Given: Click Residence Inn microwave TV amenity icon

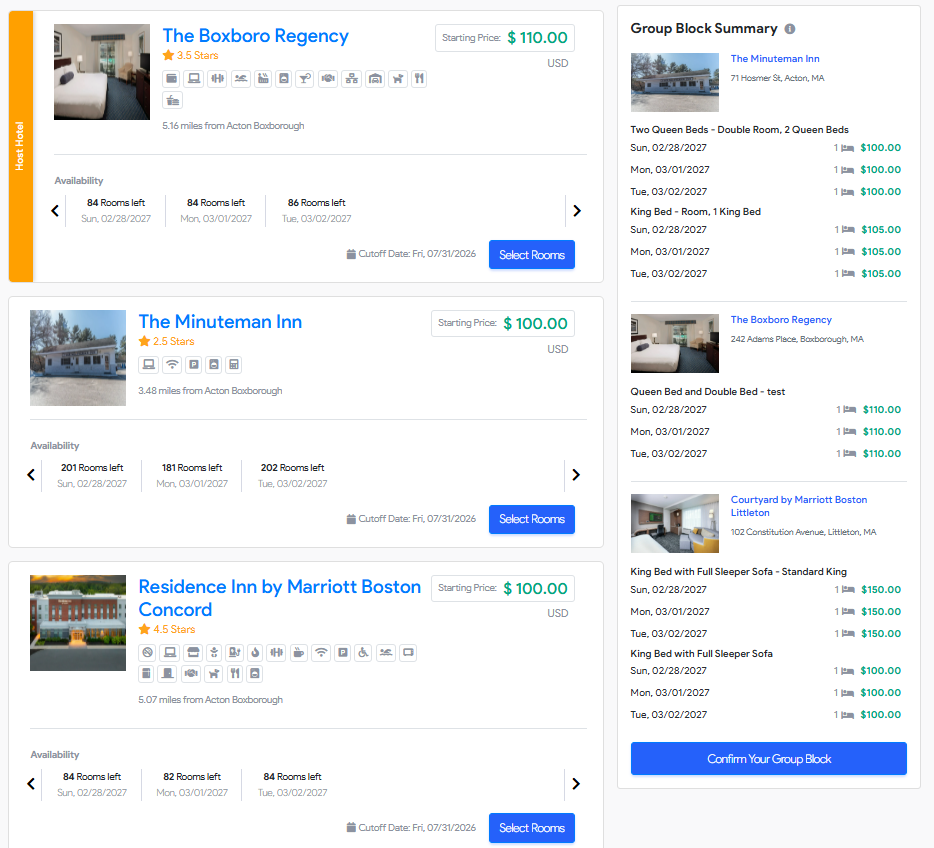Looking at the screenshot, I should click(x=408, y=653).
